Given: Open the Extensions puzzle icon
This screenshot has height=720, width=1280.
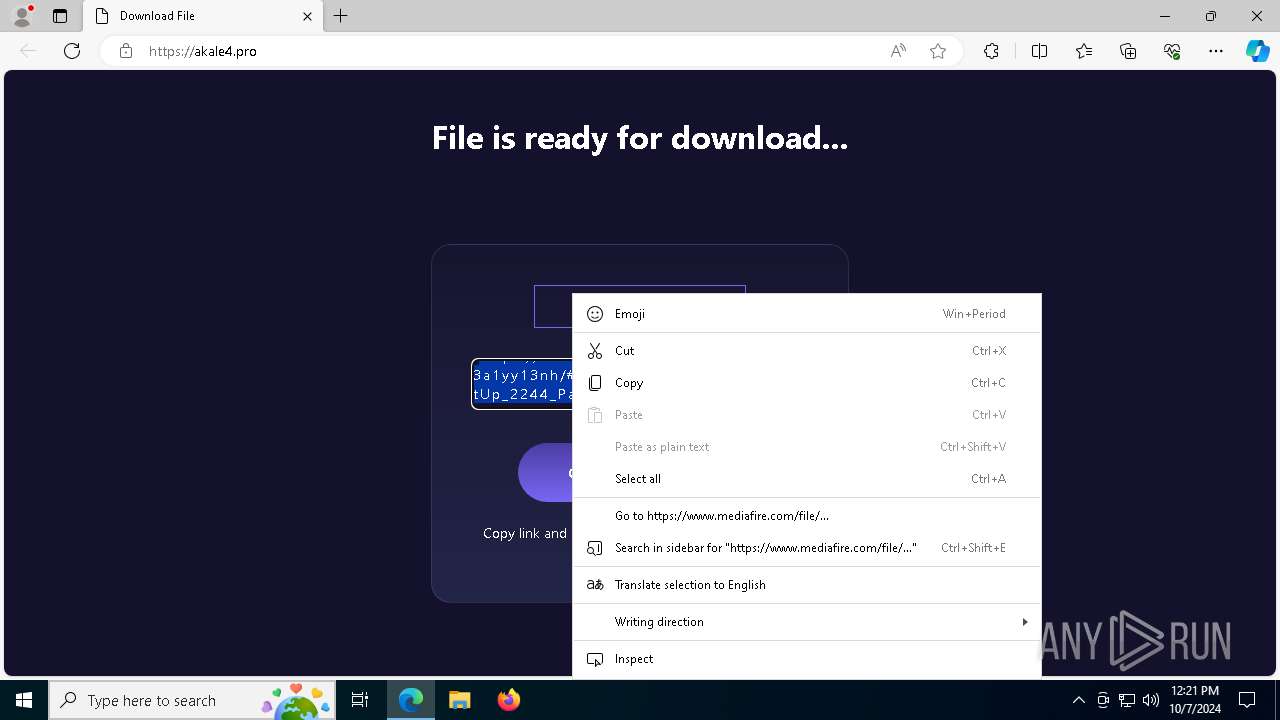Looking at the screenshot, I should [x=991, y=51].
